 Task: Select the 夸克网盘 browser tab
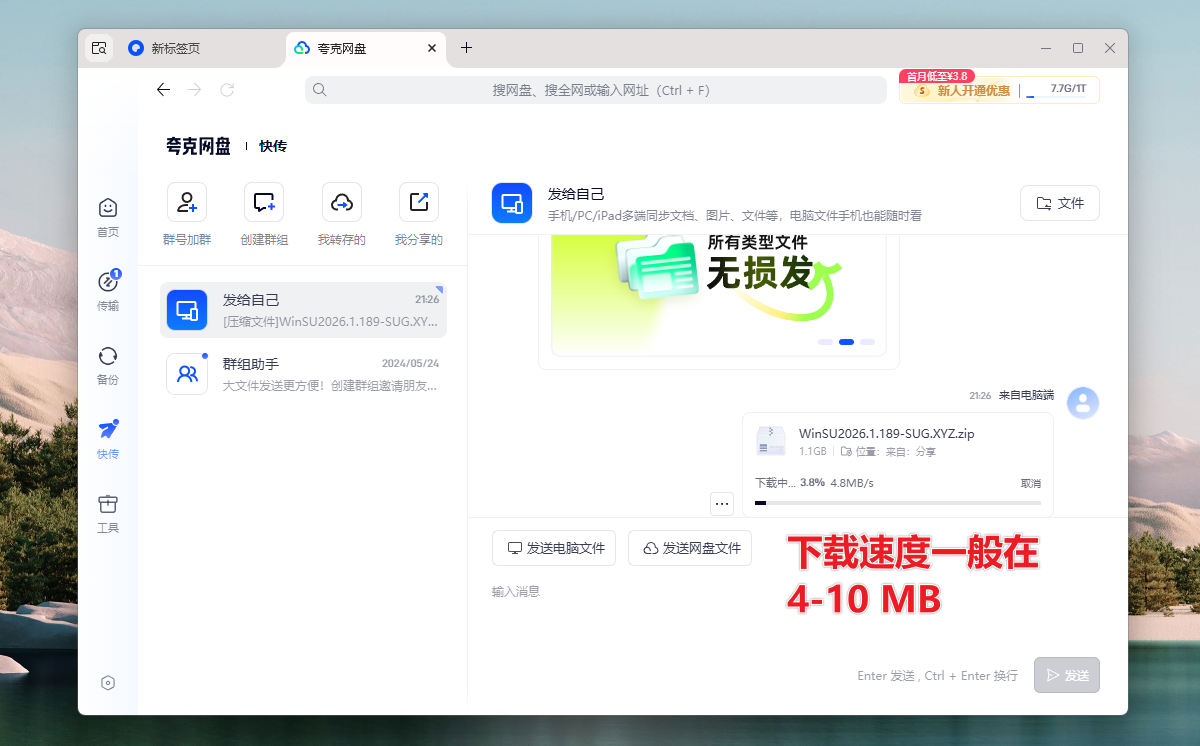click(x=341, y=48)
